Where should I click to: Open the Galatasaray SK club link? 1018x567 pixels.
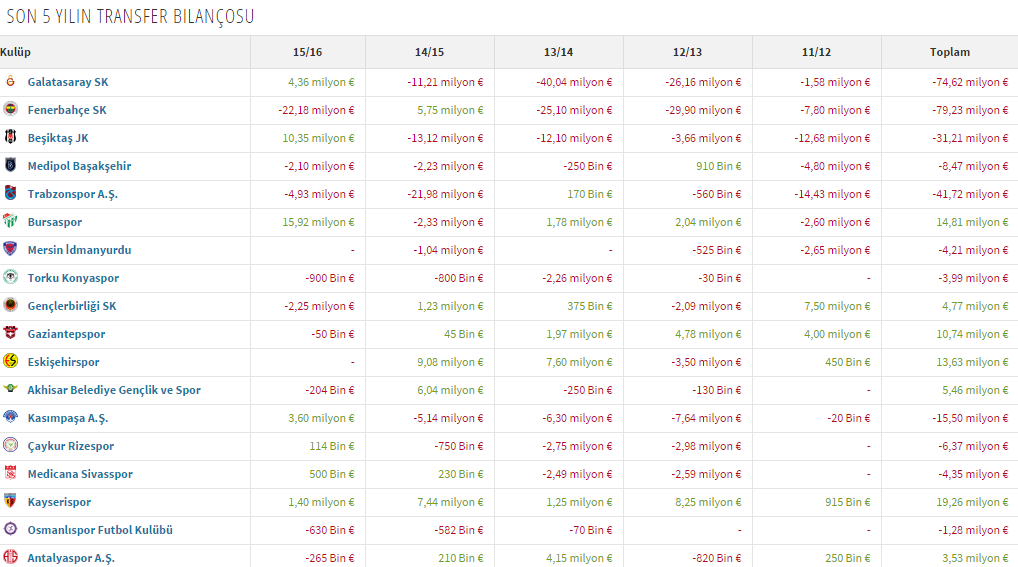pos(68,82)
